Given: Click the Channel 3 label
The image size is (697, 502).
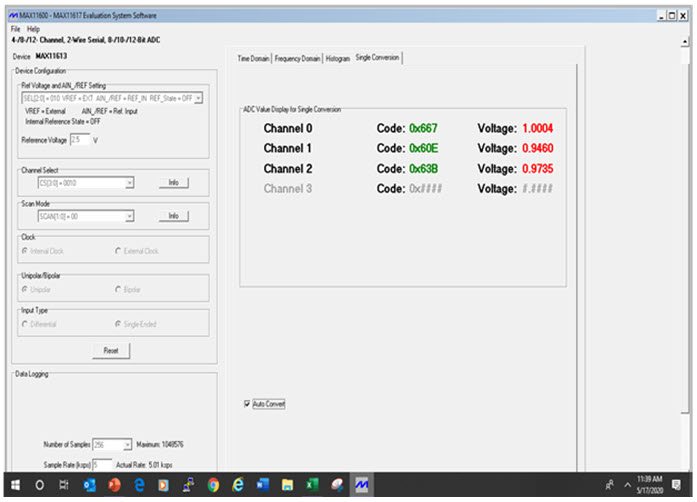Looking at the screenshot, I should [x=288, y=189].
